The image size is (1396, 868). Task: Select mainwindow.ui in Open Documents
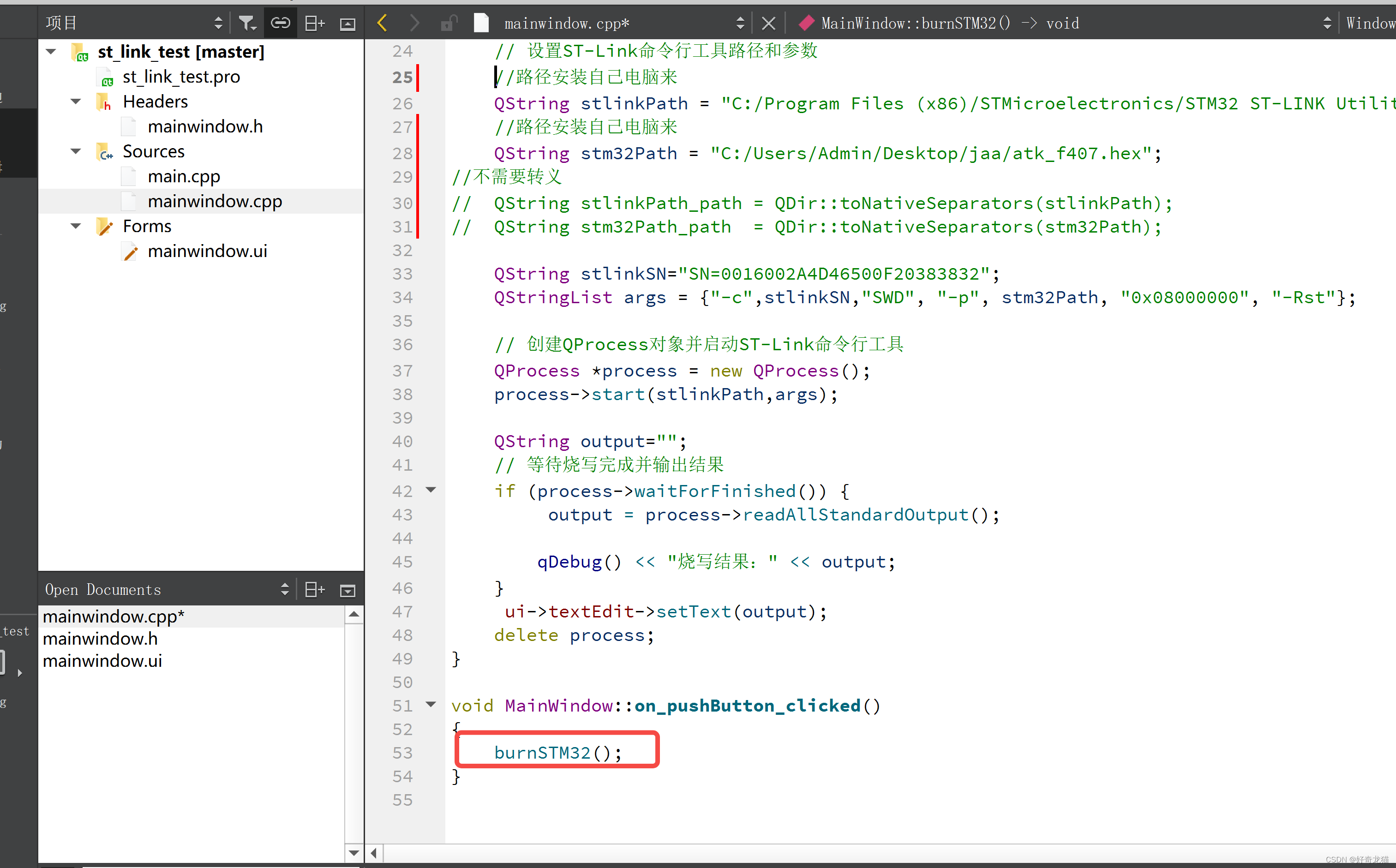coord(102,661)
